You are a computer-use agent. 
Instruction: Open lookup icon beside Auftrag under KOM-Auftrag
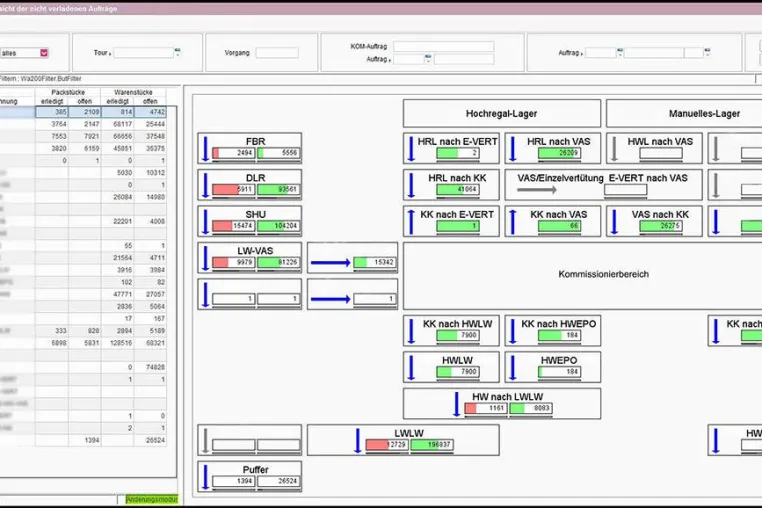pos(428,58)
